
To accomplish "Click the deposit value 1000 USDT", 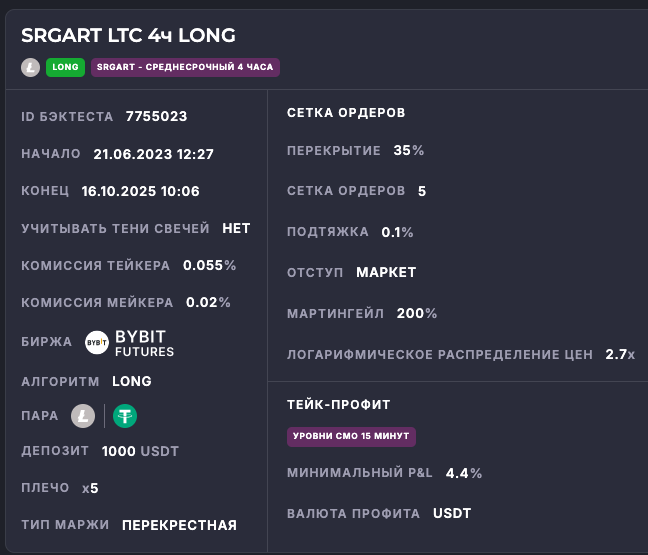I will tap(140, 451).
